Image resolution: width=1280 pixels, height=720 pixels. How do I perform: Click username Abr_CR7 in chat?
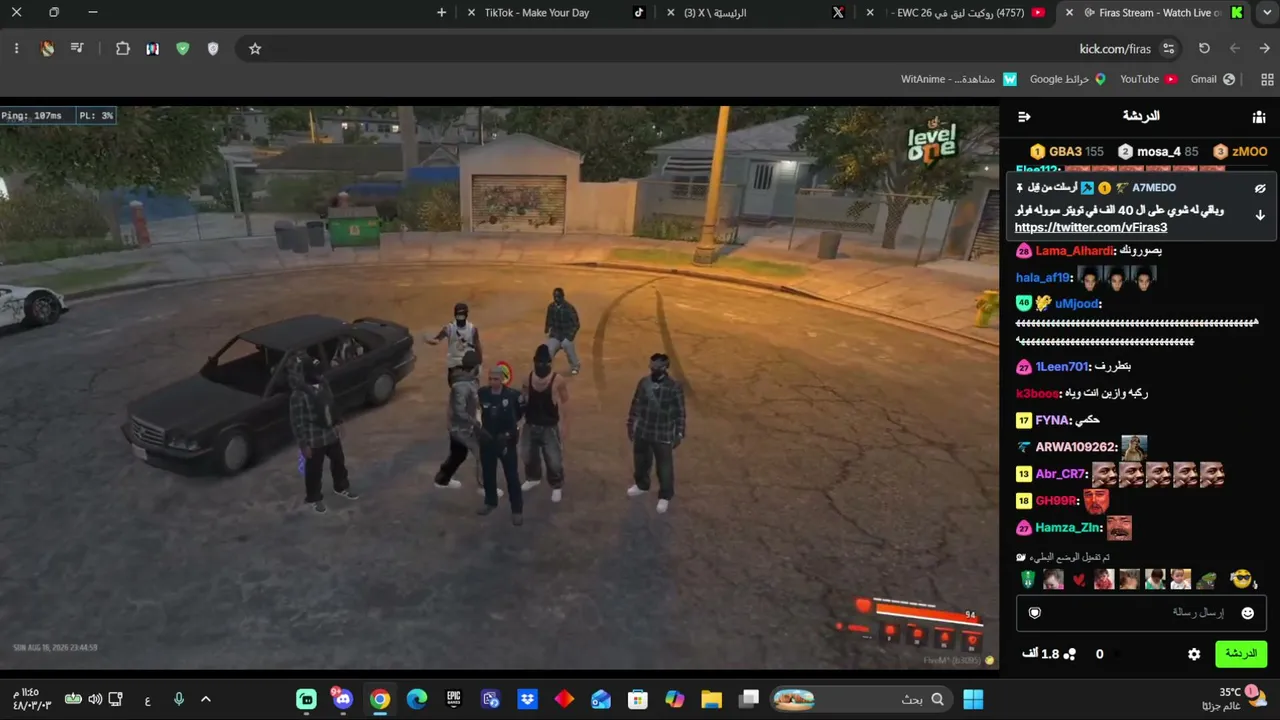(x=1060, y=474)
